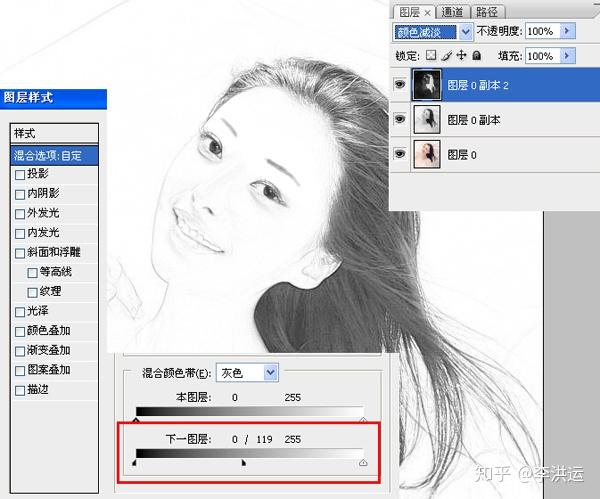Image resolution: width=600 pixels, height=499 pixels.
Task: Select the 图层 0 副本 layer thumbnail
Action: point(427,120)
